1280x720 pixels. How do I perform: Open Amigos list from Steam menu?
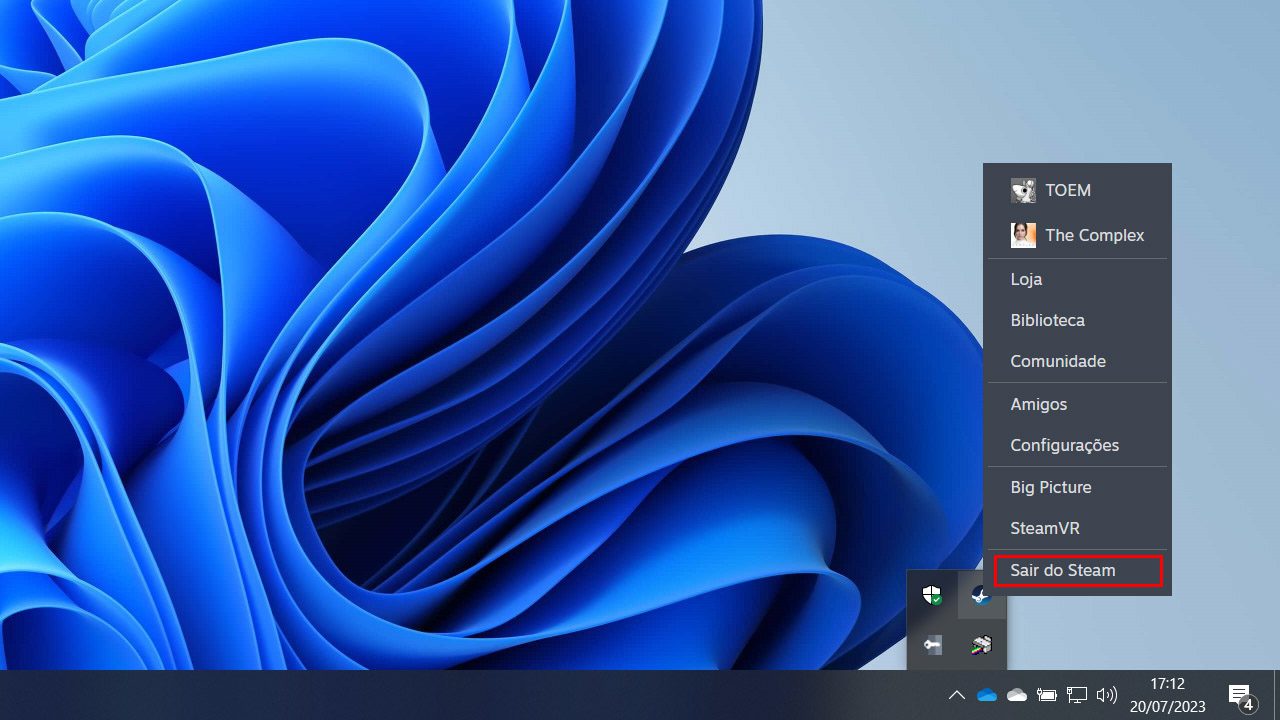point(1077,404)
